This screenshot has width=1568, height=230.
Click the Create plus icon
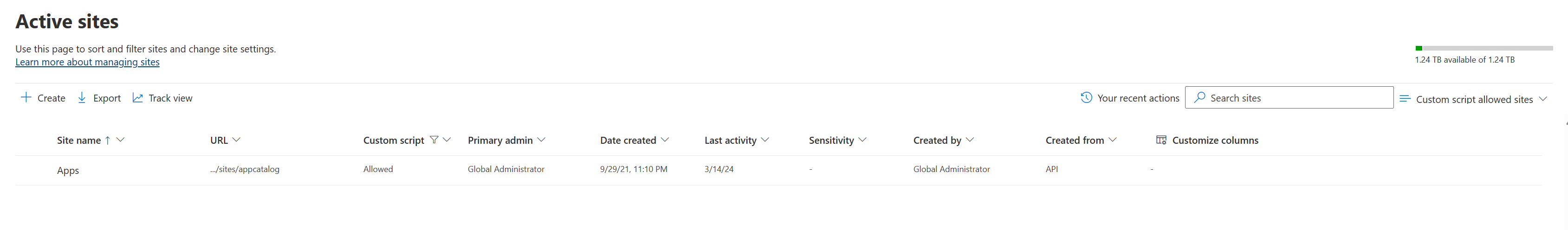pyautogui.click(x=26, y=97)
